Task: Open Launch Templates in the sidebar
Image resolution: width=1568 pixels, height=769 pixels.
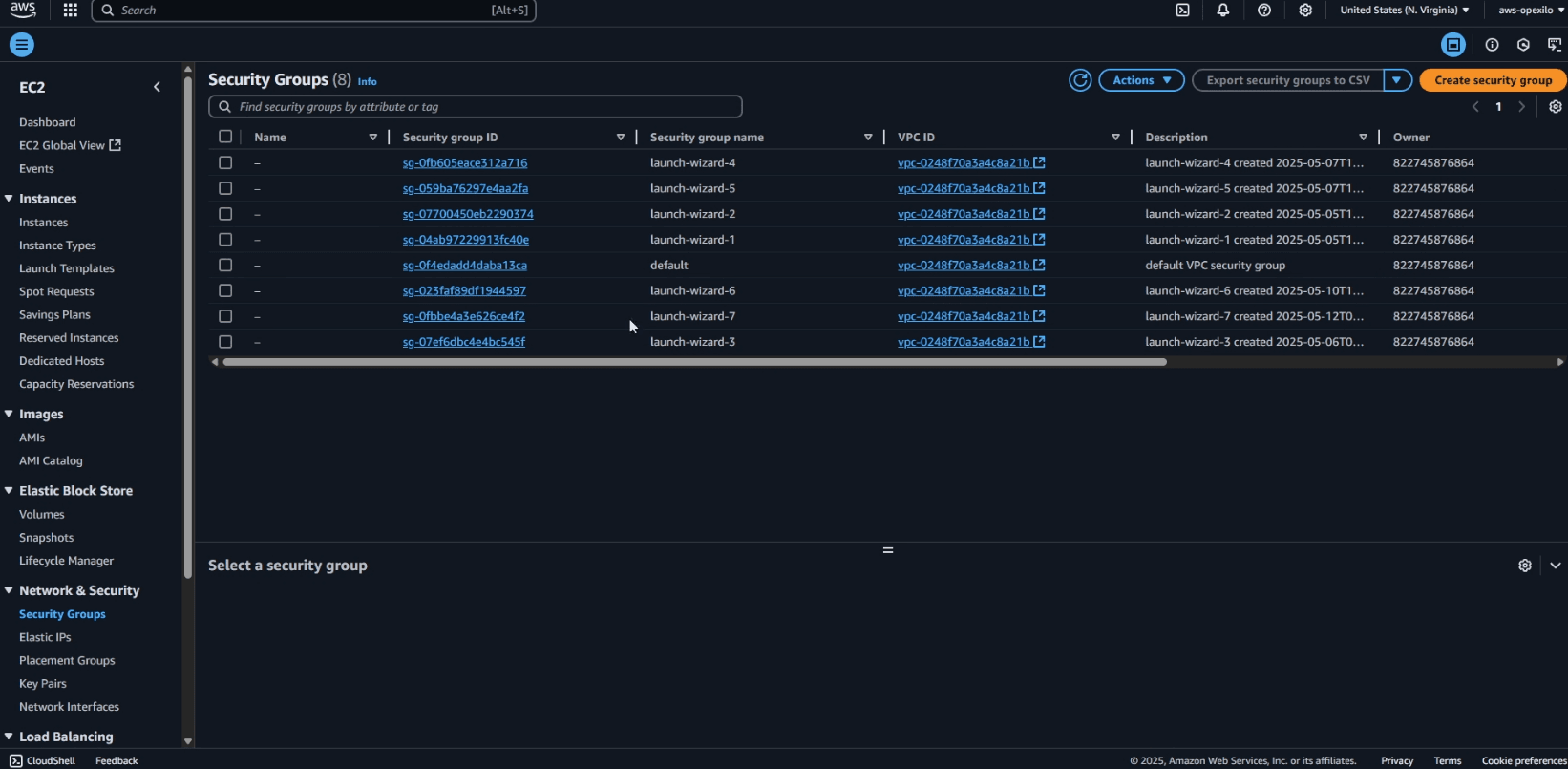Action: pos(67,268)
